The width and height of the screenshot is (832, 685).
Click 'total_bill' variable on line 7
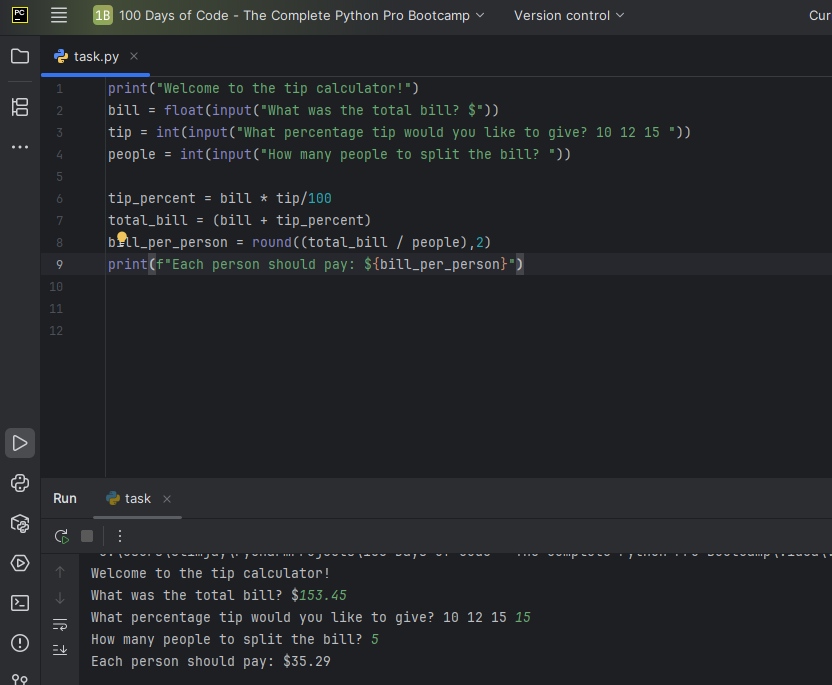click(148, 220)
